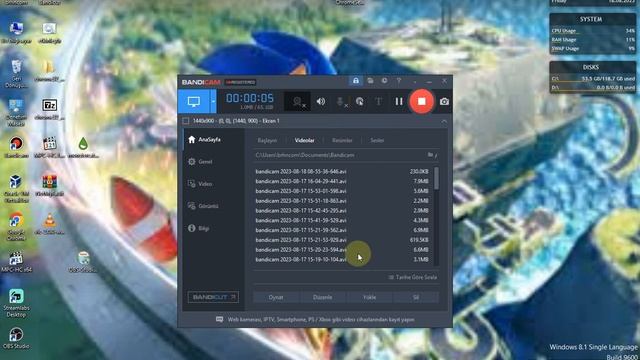Open the yellow folder desktop icon

tap(49, 71)
